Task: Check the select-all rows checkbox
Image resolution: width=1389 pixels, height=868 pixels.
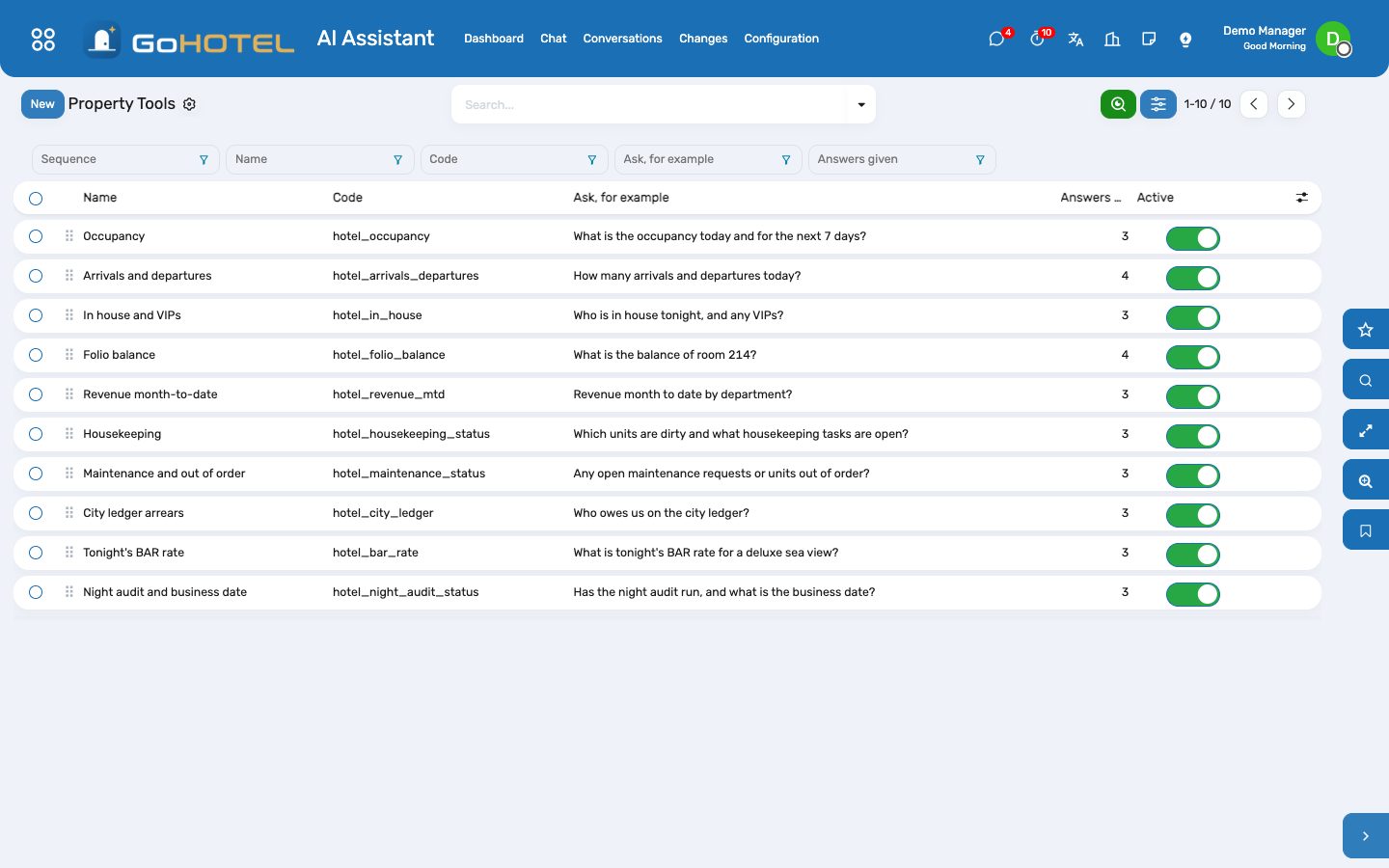Action: [36, 199]
